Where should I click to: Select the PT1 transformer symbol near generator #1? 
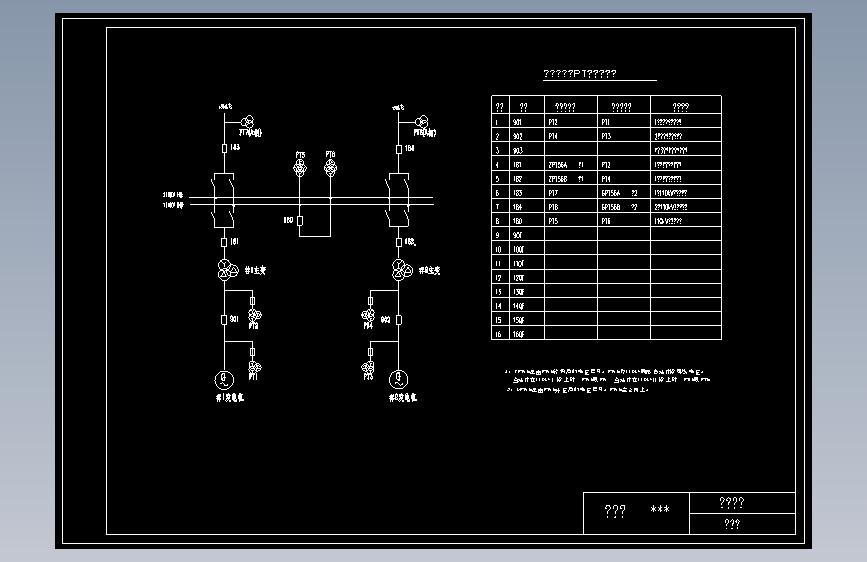pyautogui.click(x=254, y=367)
